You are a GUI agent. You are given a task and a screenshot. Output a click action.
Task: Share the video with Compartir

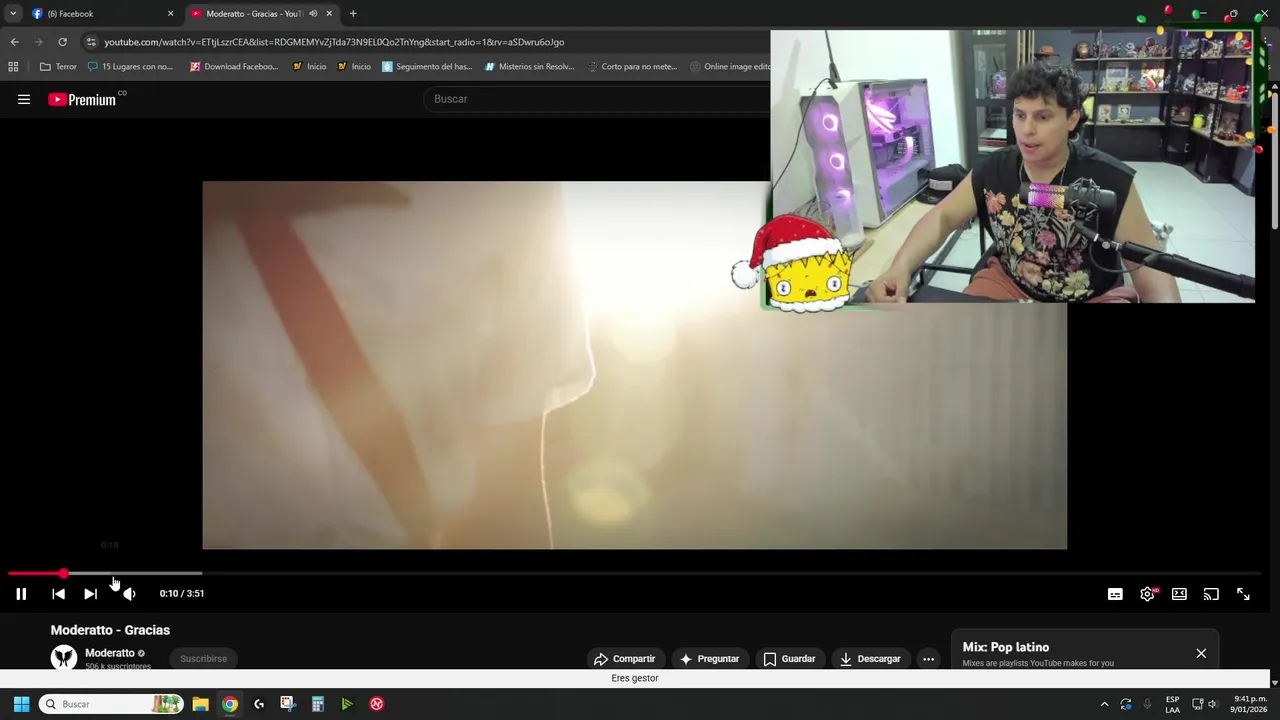pos(624,659)
